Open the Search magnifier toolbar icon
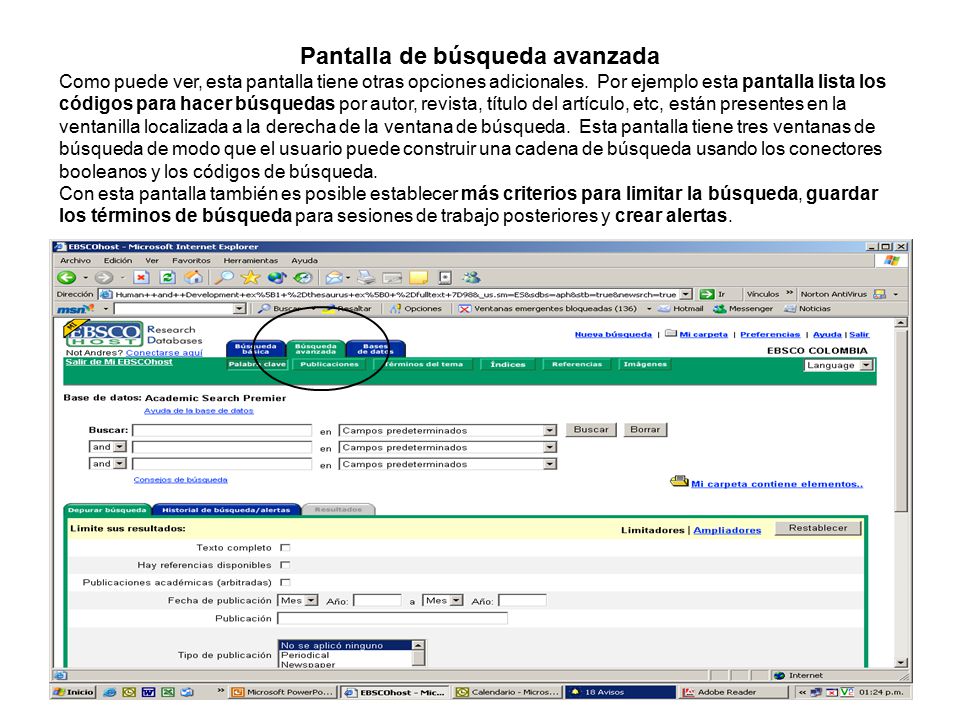 click(224, 277)
